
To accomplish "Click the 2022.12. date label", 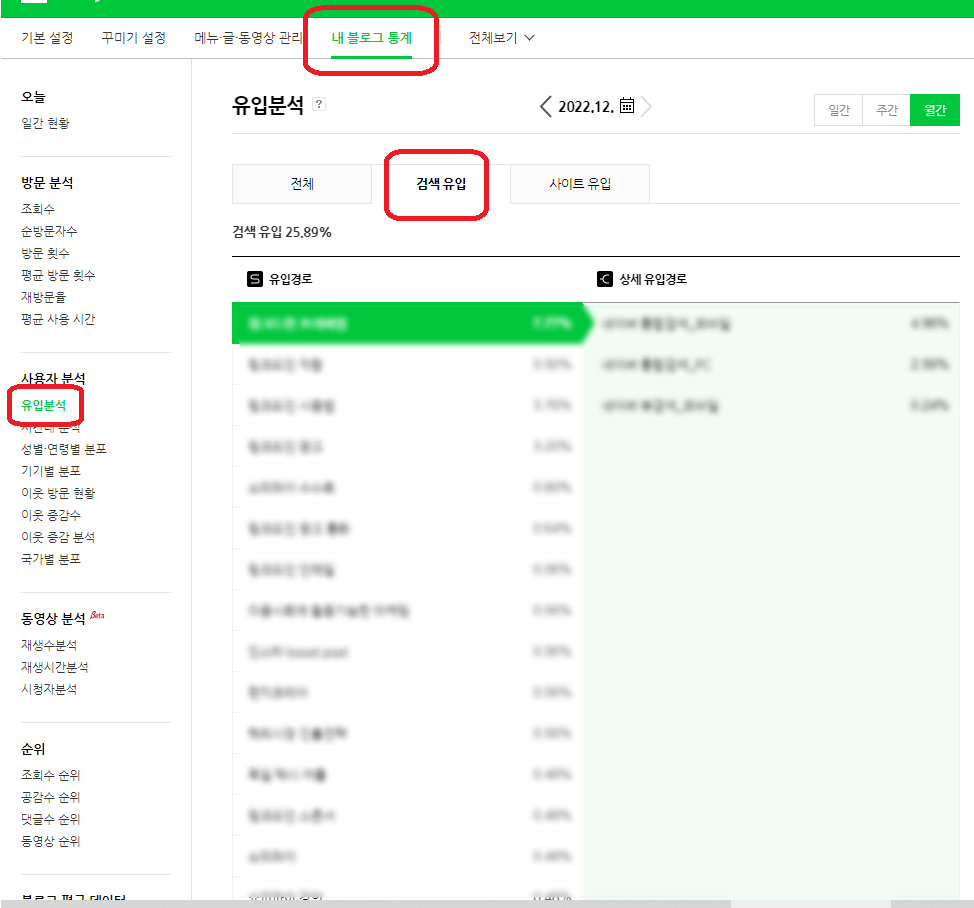I will point(586,107).
